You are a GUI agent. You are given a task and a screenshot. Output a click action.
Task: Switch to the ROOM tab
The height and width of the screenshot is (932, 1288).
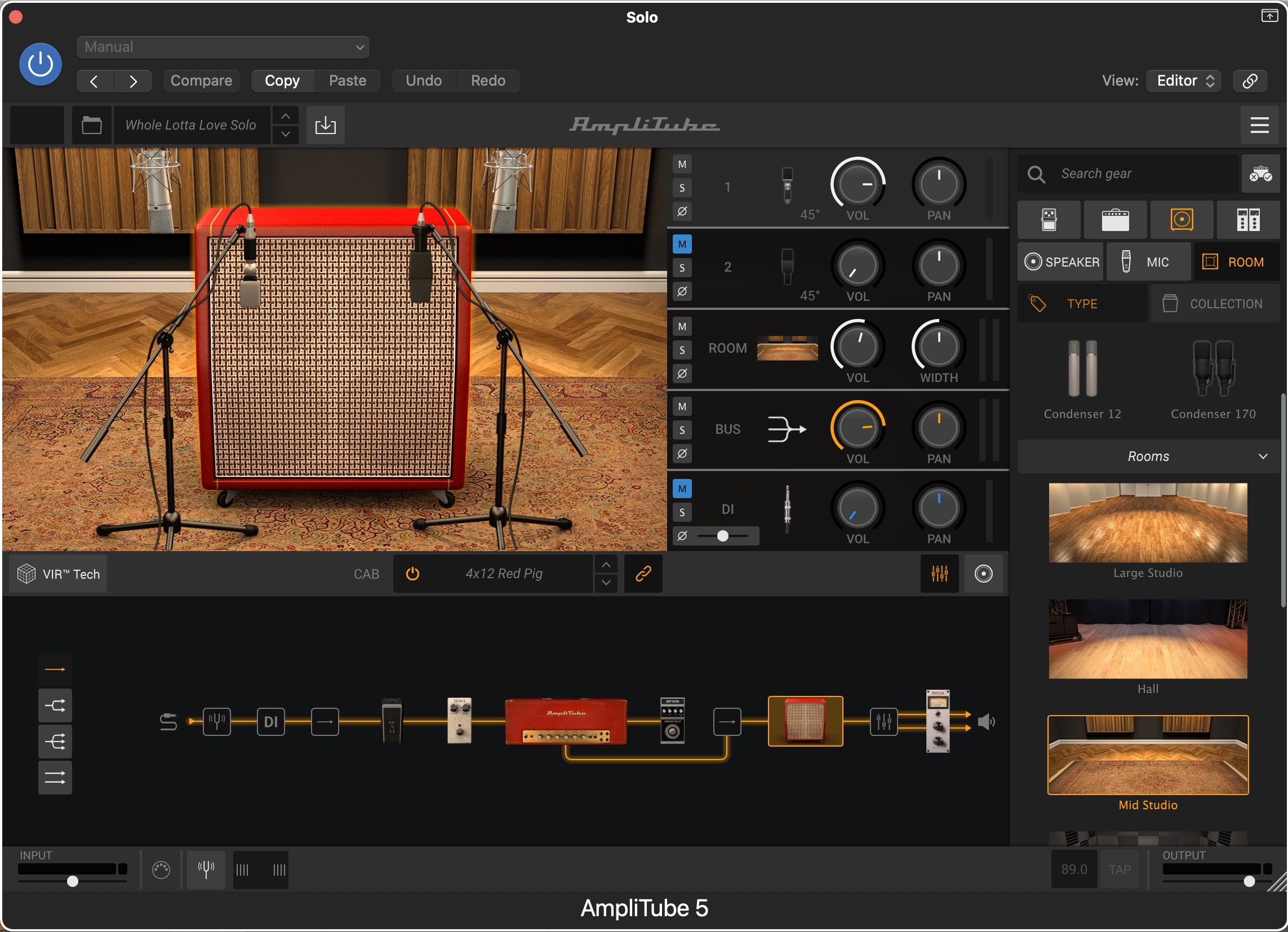click(x=1236, y=262)
